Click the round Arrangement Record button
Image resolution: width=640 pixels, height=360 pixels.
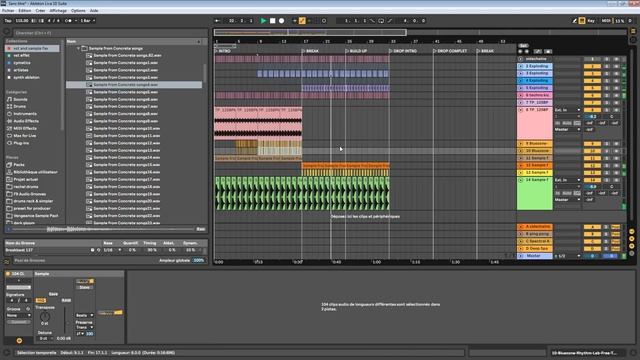coord(282,20)
